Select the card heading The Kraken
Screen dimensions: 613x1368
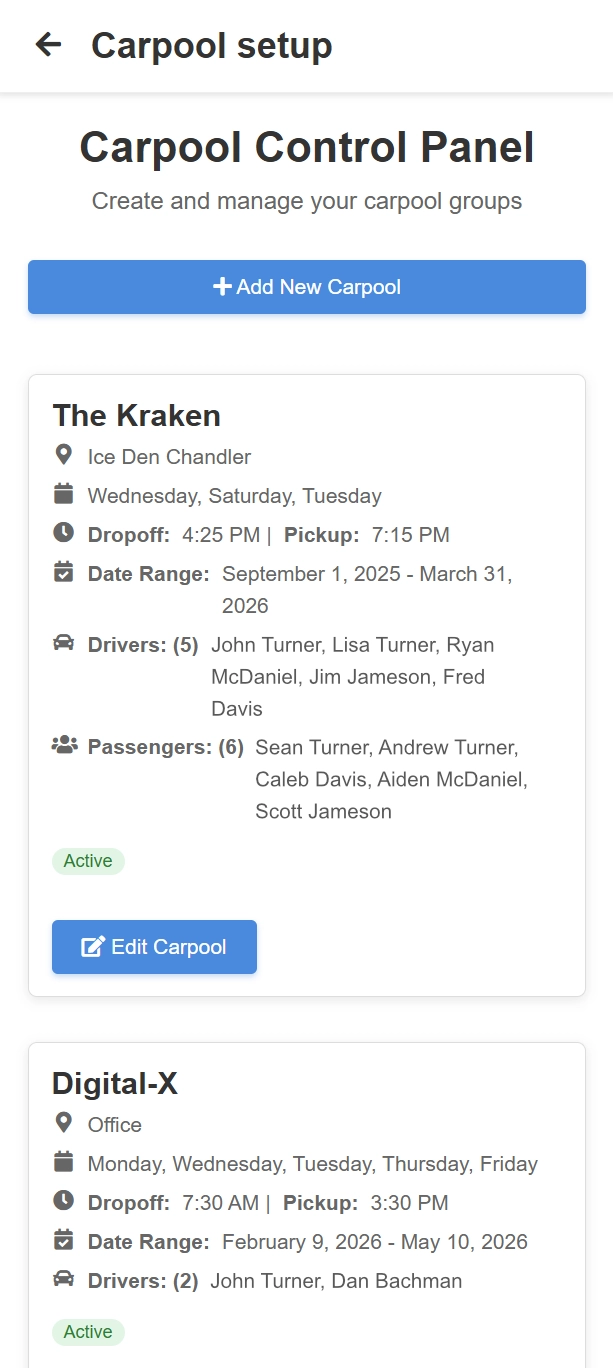[137, 416]
